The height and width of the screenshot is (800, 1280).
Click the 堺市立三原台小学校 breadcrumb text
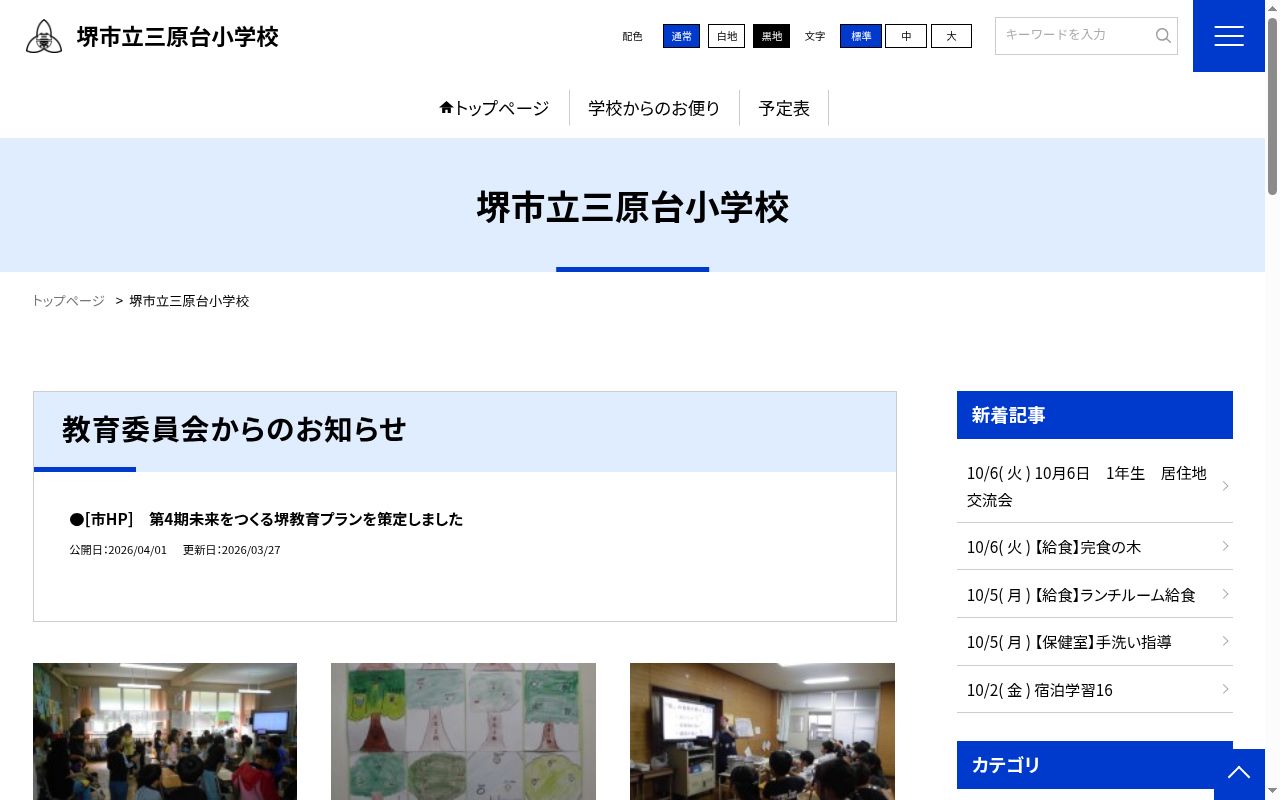189,301
